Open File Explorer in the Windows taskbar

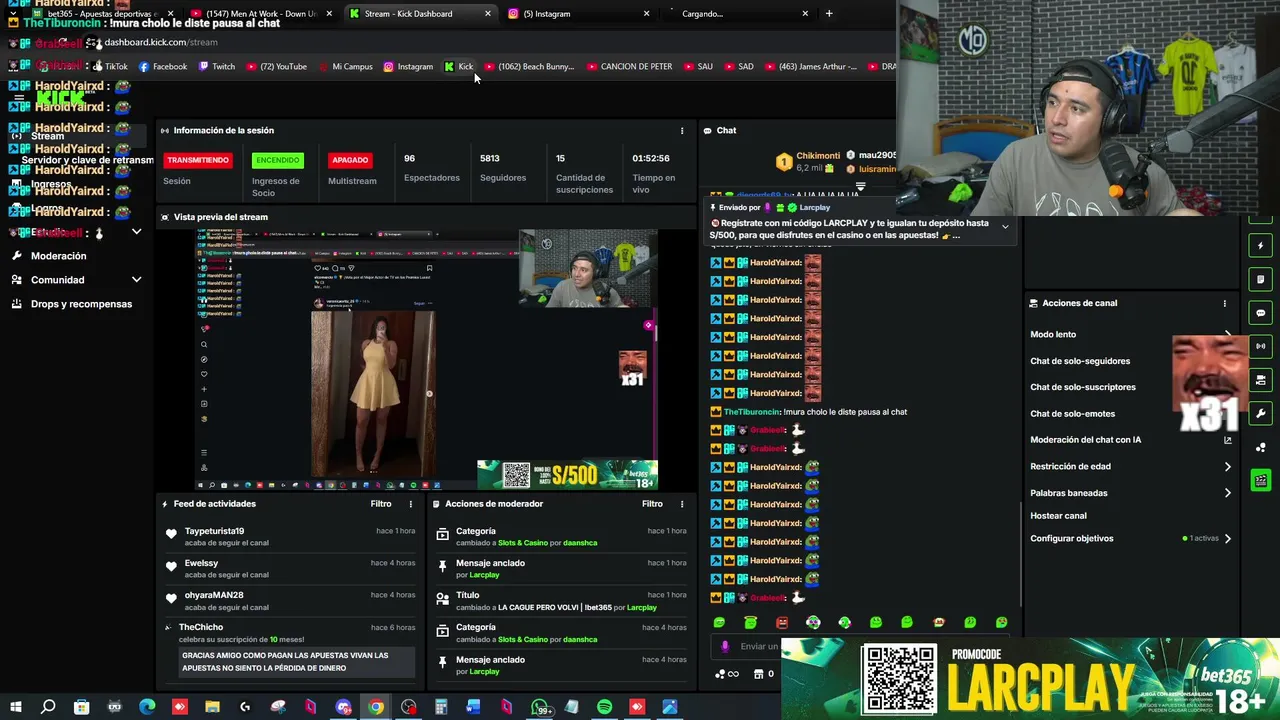212,707
